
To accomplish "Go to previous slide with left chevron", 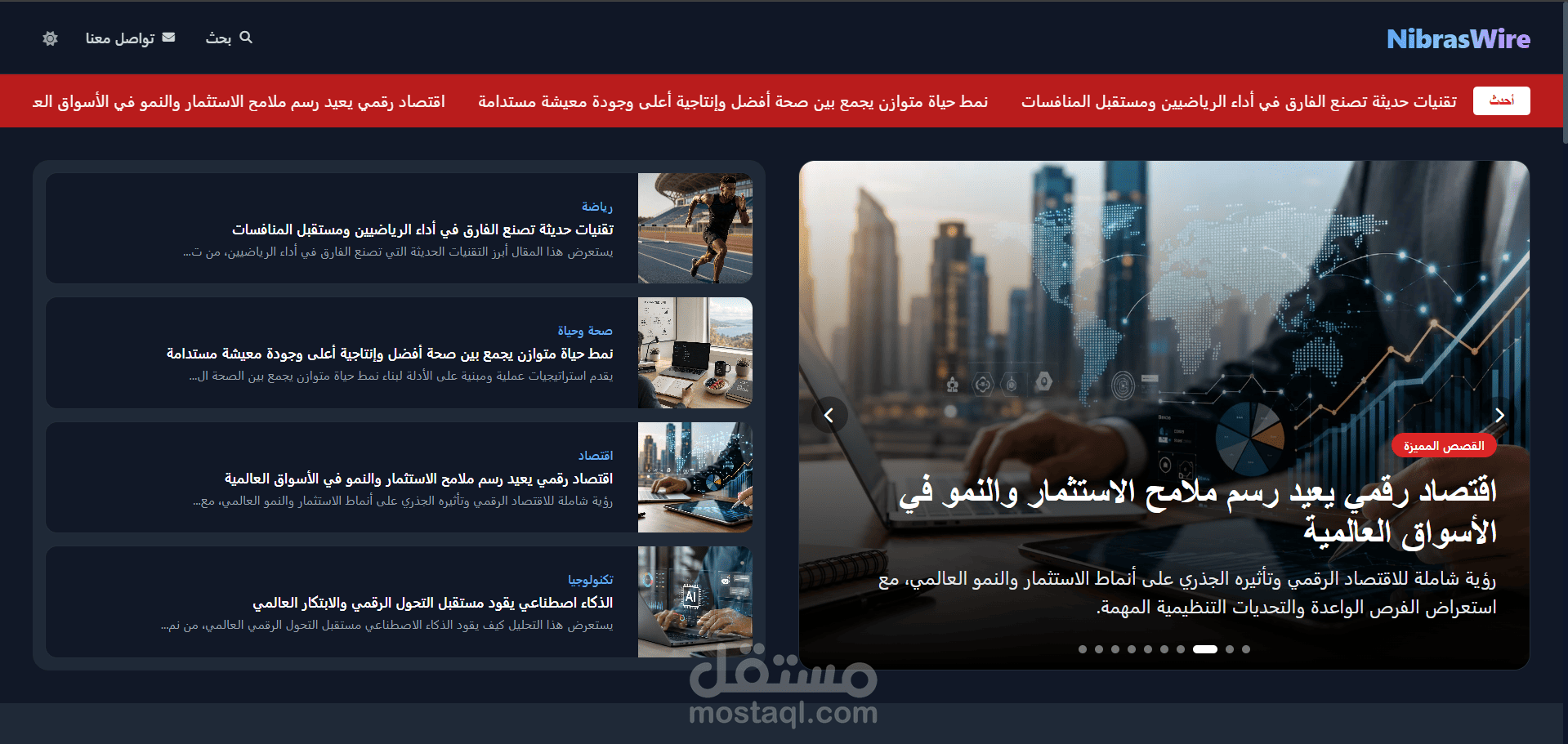I will pyautogui.click(x=829, y=415).
